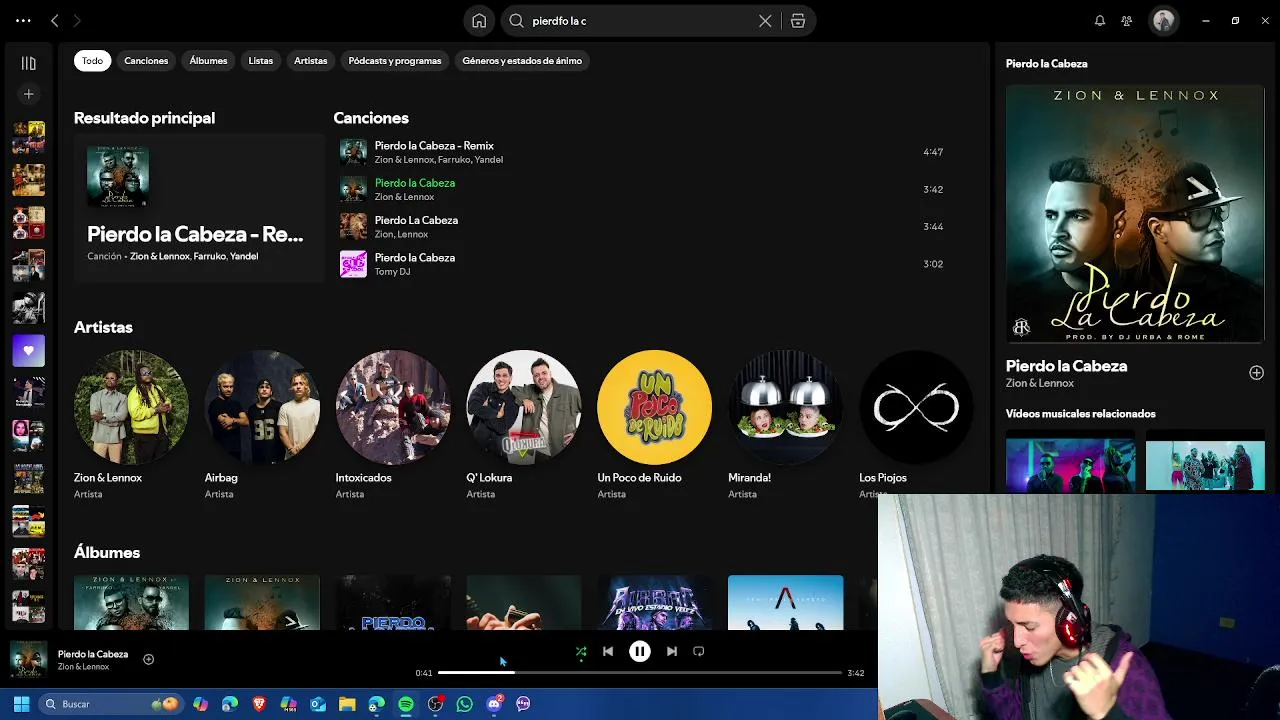Image resolution: width=1280 pixels, height=720 pixels.
Task: Select the Artistas filter
Action: (310, 61)
